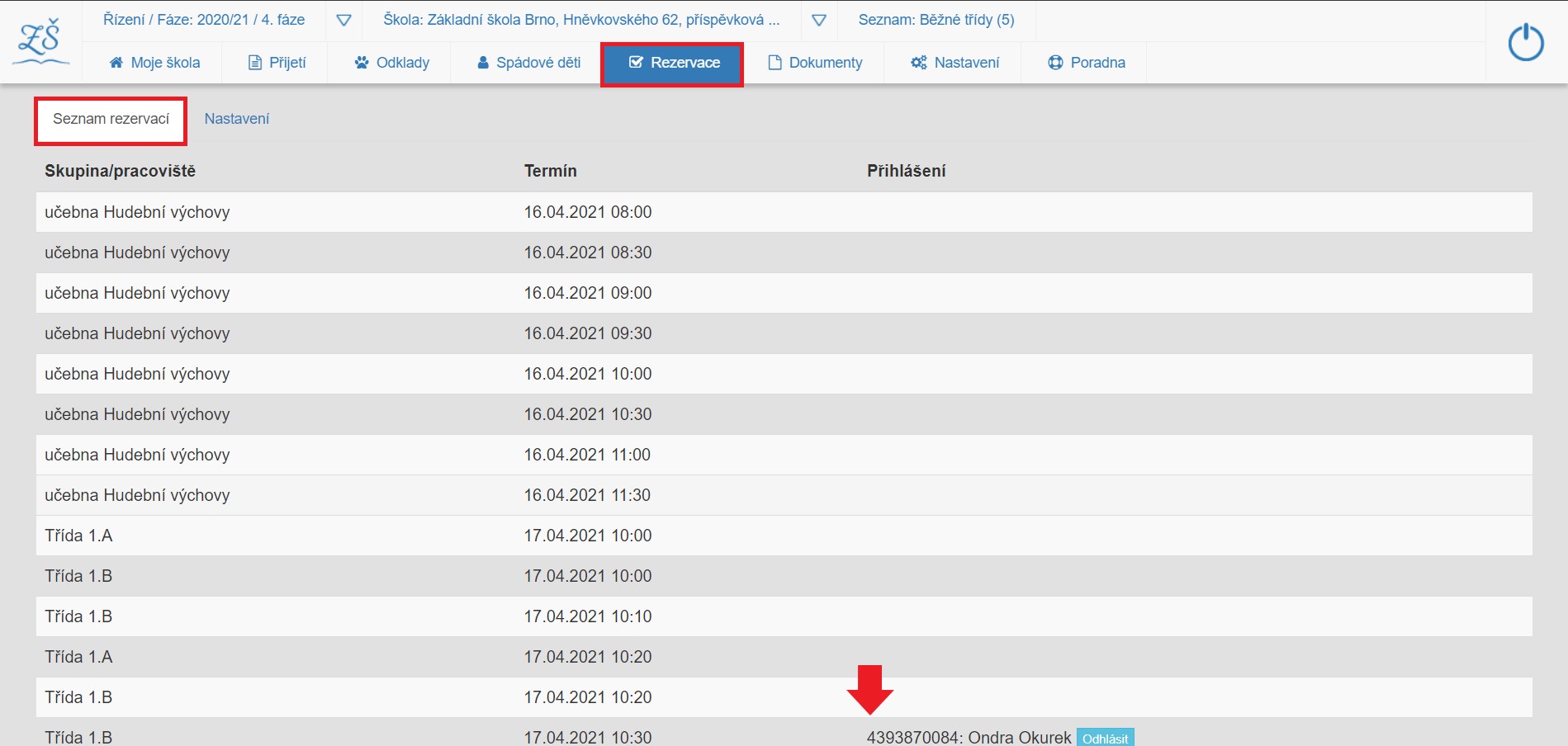Select the 16.04.2021 11:30 term cell
The height and width of the screenshot is (746, 1568).
click(587, 495)
